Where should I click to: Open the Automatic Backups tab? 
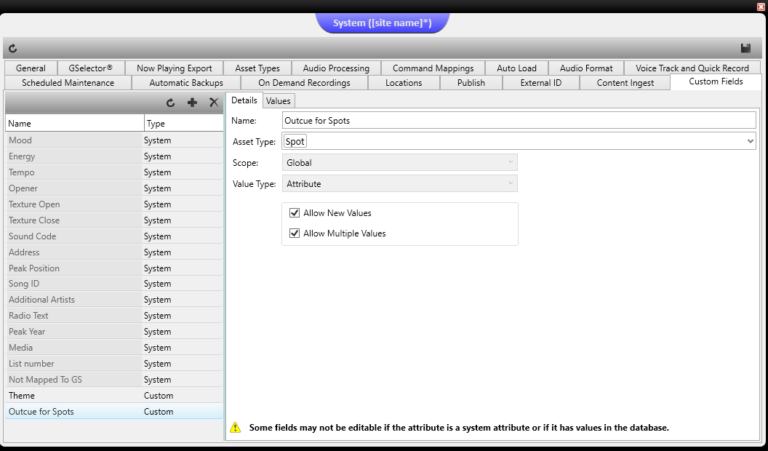(186, 83)
